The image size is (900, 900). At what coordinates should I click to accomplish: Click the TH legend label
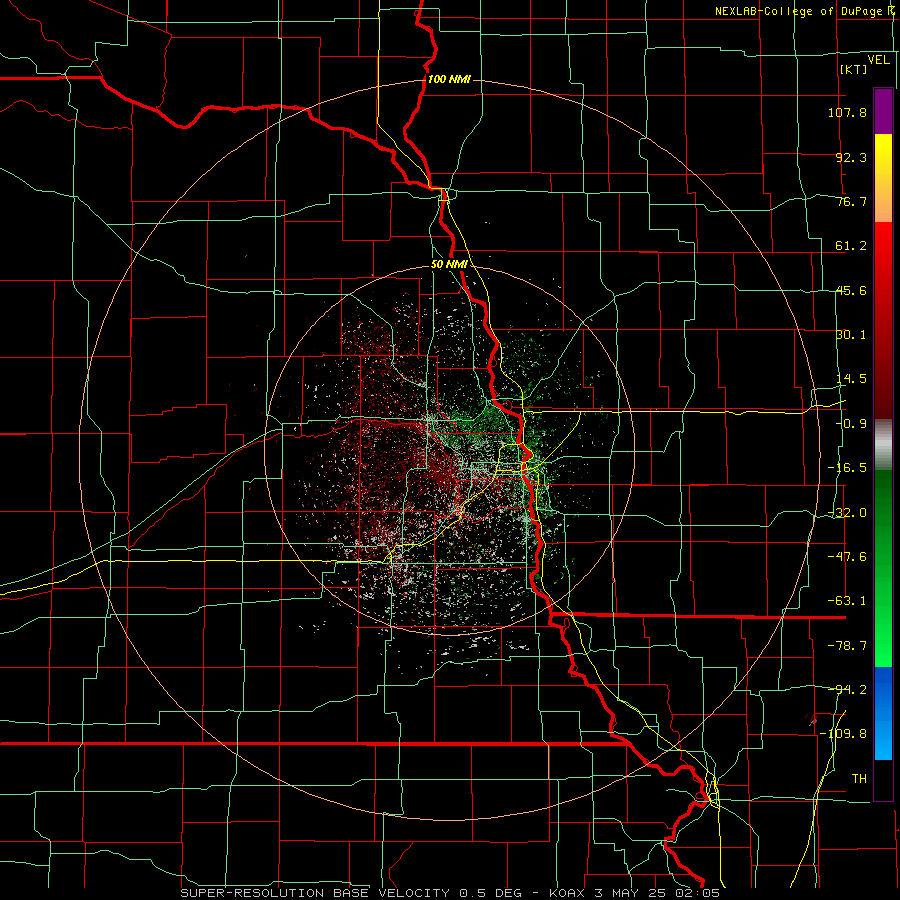[859, 778]
